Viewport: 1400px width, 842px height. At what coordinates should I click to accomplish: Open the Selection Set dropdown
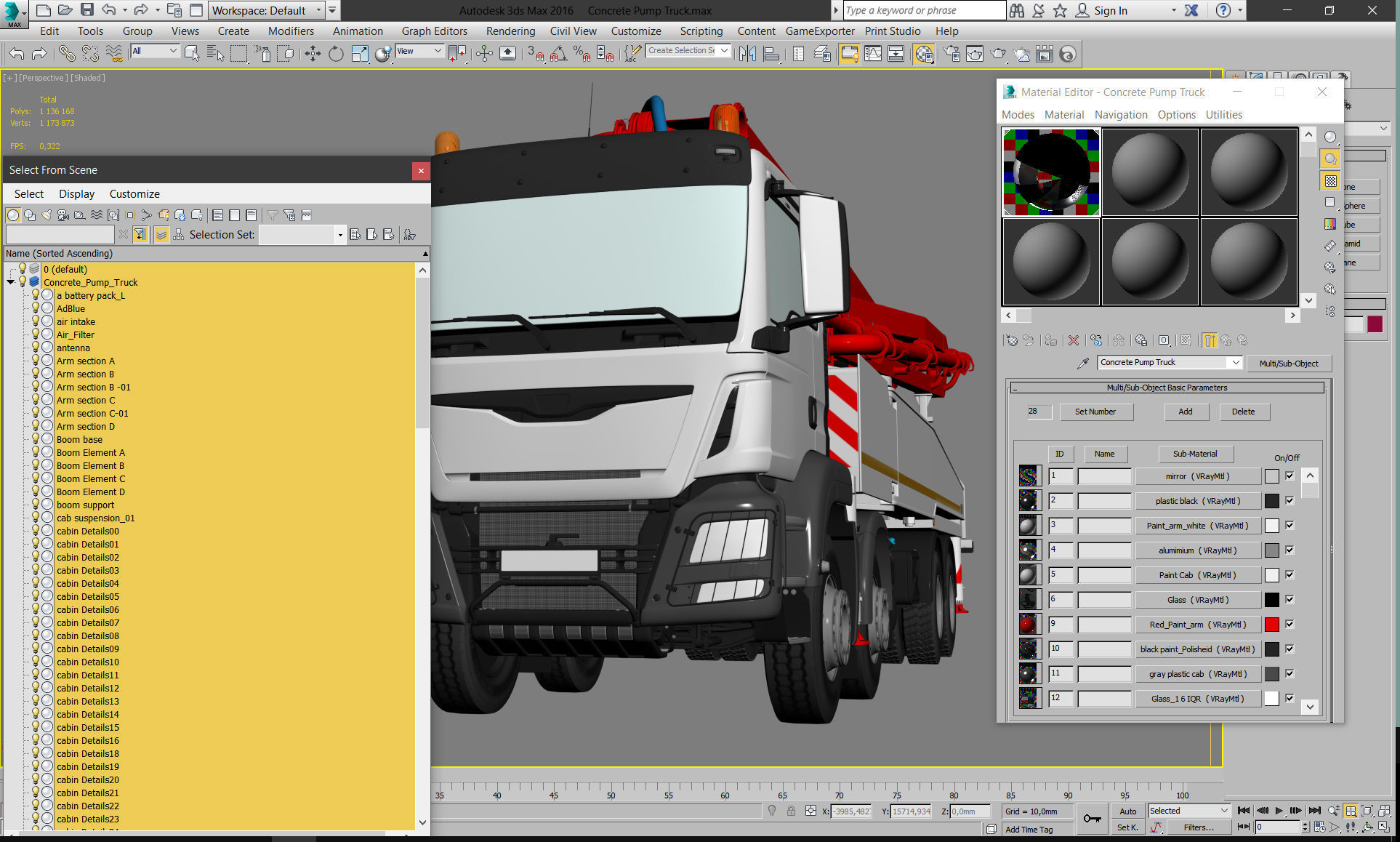tap(339, 235)
